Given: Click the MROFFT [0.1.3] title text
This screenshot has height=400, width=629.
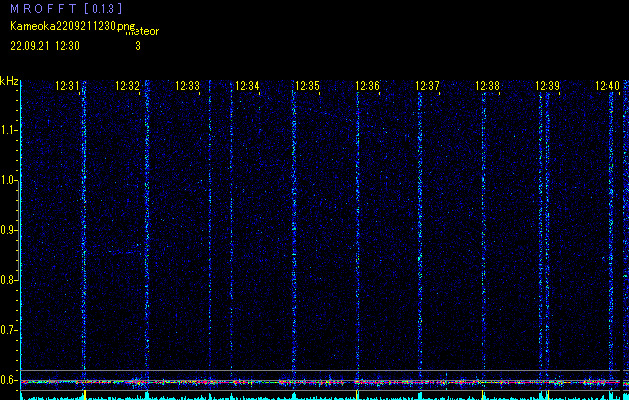Looking at the screenshot, I should (66, 8).
